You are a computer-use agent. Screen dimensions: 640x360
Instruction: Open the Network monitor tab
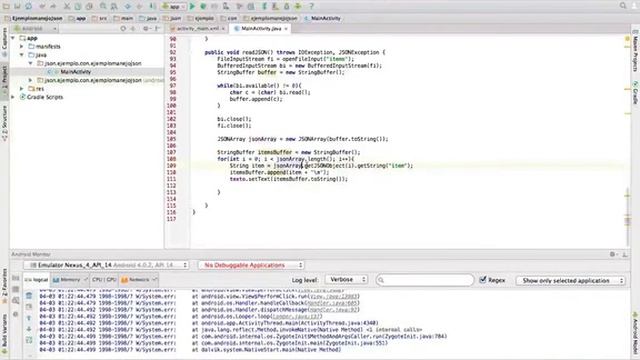(139, 280)
